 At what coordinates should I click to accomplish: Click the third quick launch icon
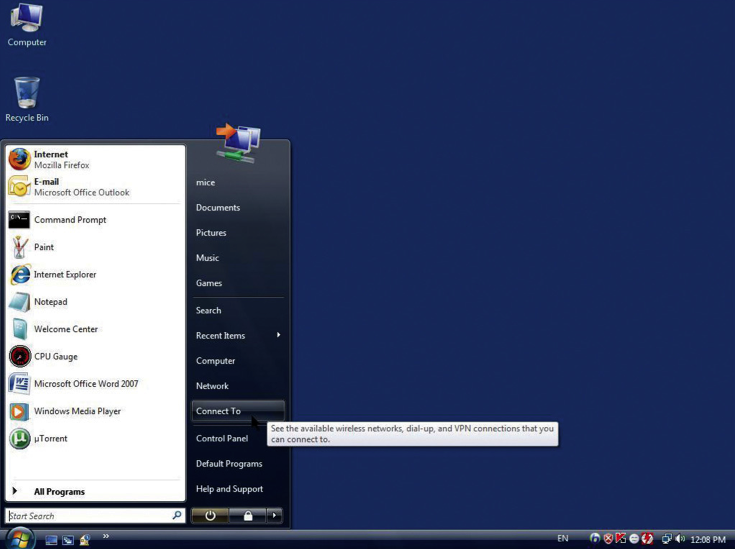coord(85,540)
